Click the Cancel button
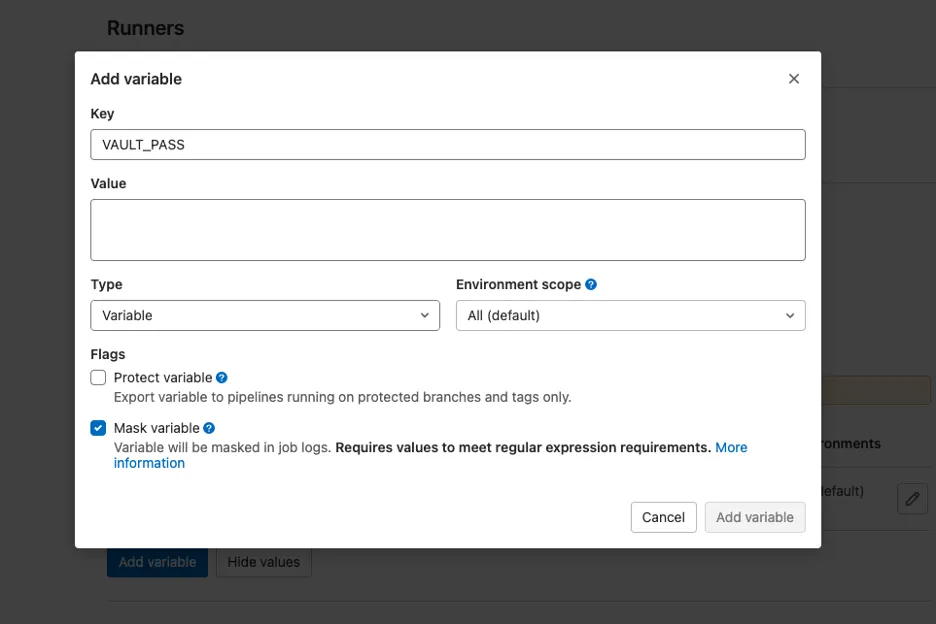The width and height of the screenshot is (936, 624). point(663,517)
